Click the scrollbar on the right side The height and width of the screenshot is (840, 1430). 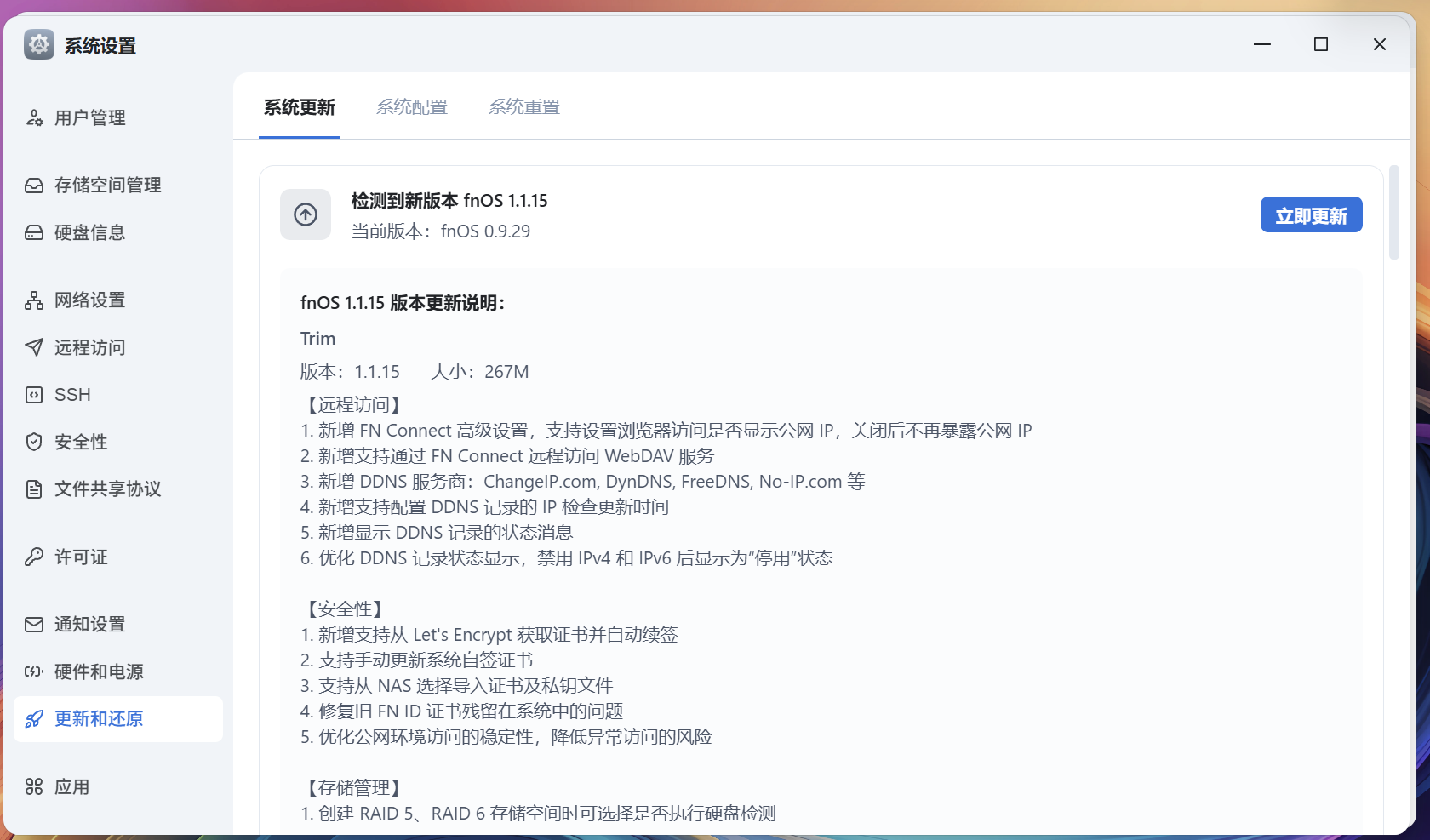click(x=1394, y=213)
